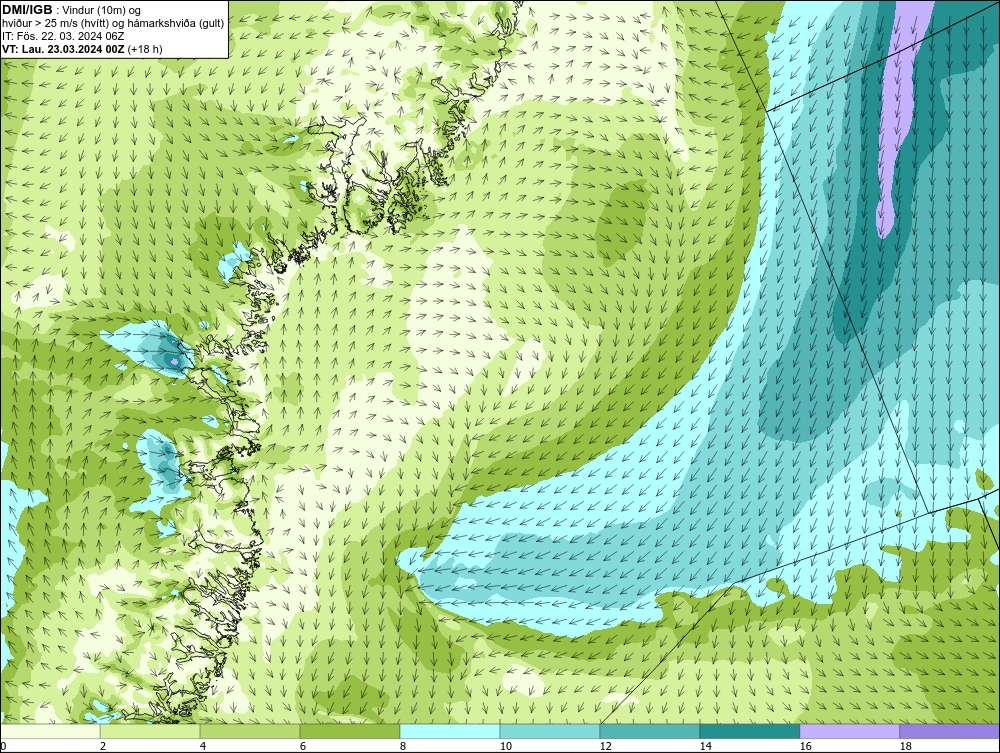Image resolution: width=1000 pixels, height=753 pixels.
Task: Click the above 18 m/s purple legend swatch
Action: coord(949,731)
